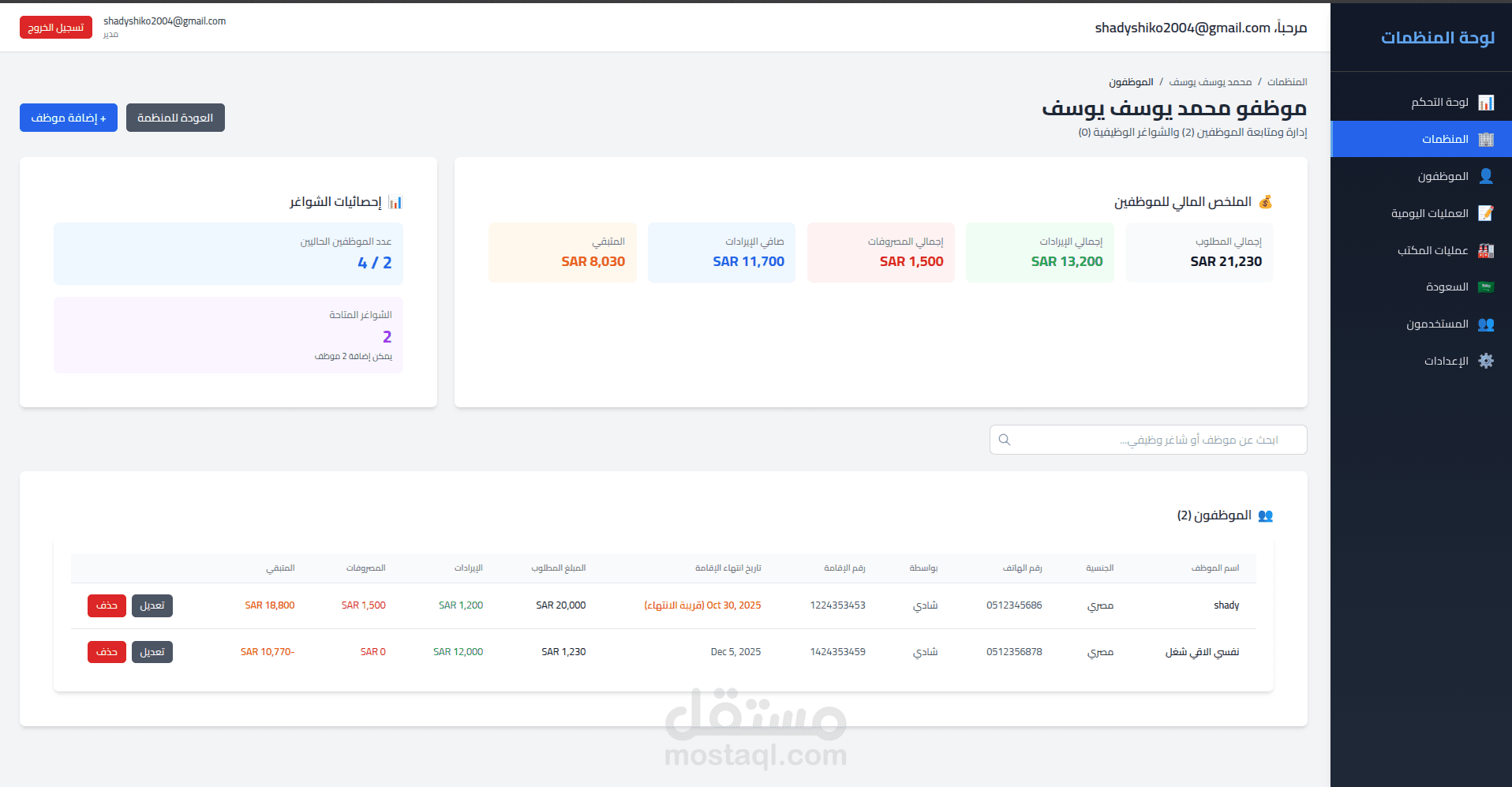Click the Saudi flag Saudization icon
Screen dimensions: 1512x787
(x=1486, y=287)
